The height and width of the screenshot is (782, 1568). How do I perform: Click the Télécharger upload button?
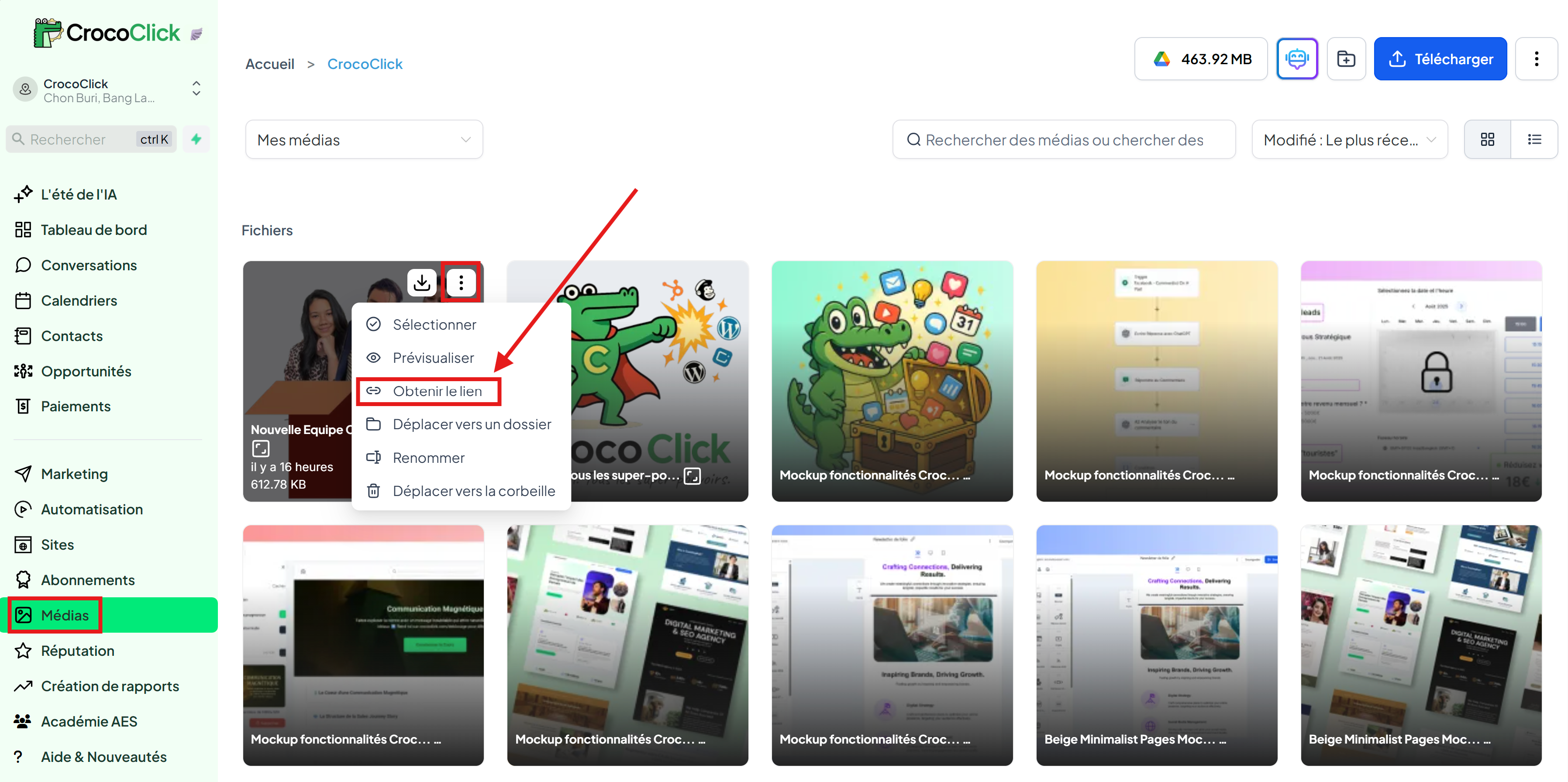(x=1440, y=59)
